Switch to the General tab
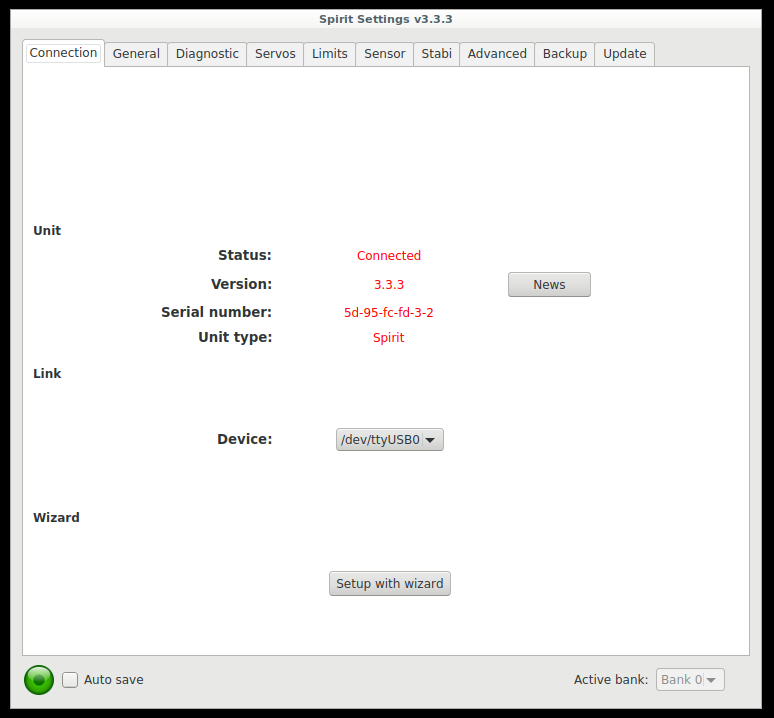The image size is (774, 718). pyautogui.click(x=136, y=54)
